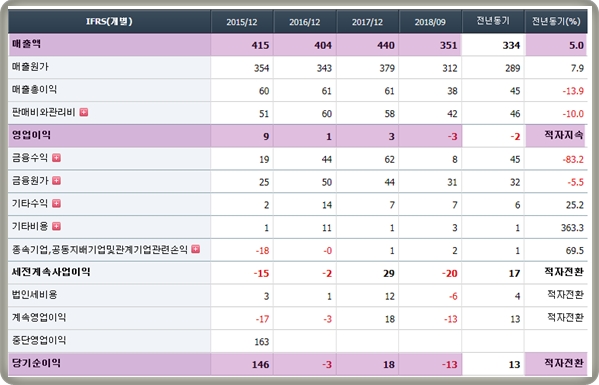This screenshot has width=599, height=385.
Task: Click 금융원가 value 50
Action: 327,182
